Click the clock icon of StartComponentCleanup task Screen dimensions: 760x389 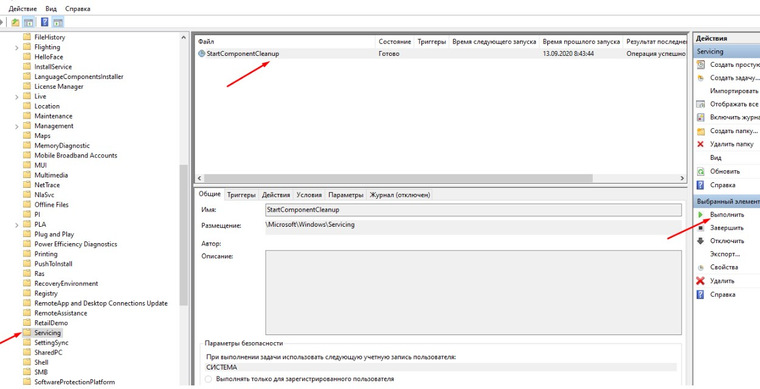tap(202, 54)
